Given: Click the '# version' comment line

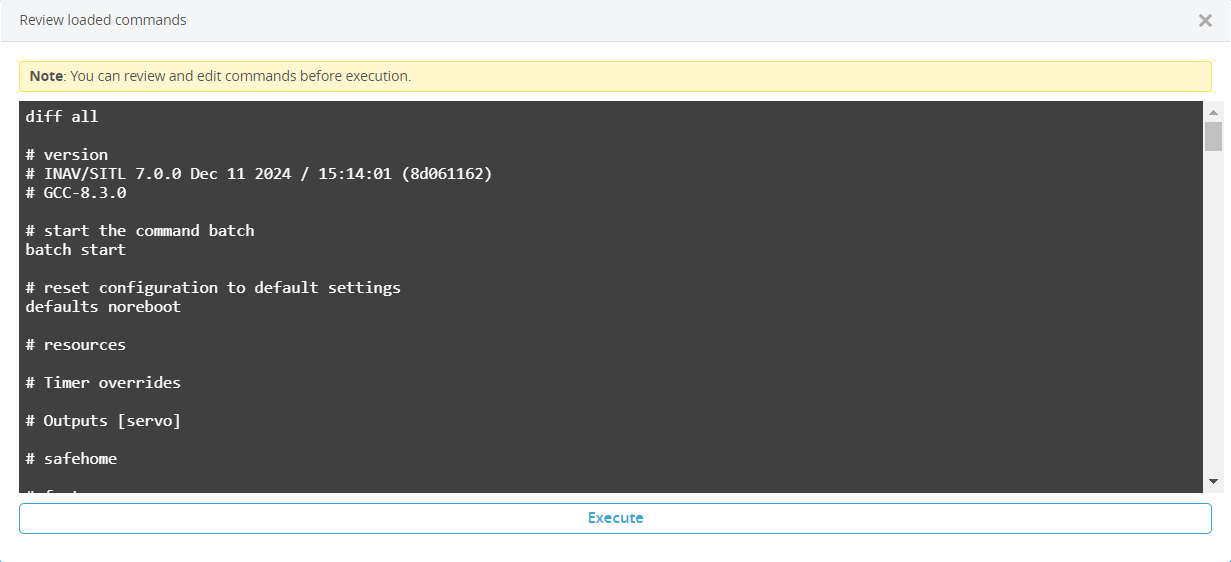Looking at the screenshot, I should click(x=67, y=155).
